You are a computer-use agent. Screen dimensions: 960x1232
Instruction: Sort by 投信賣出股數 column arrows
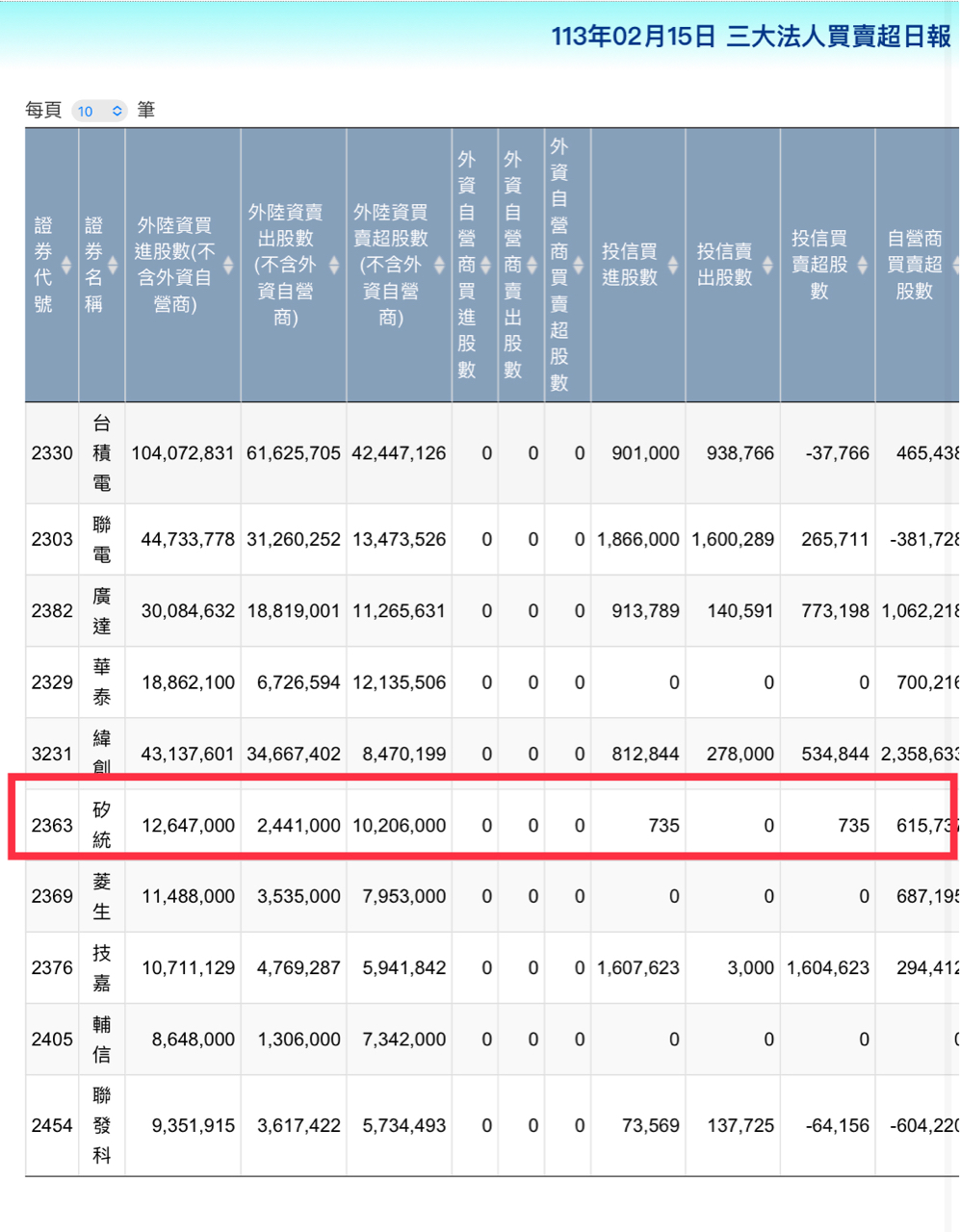tap(767, 265)
